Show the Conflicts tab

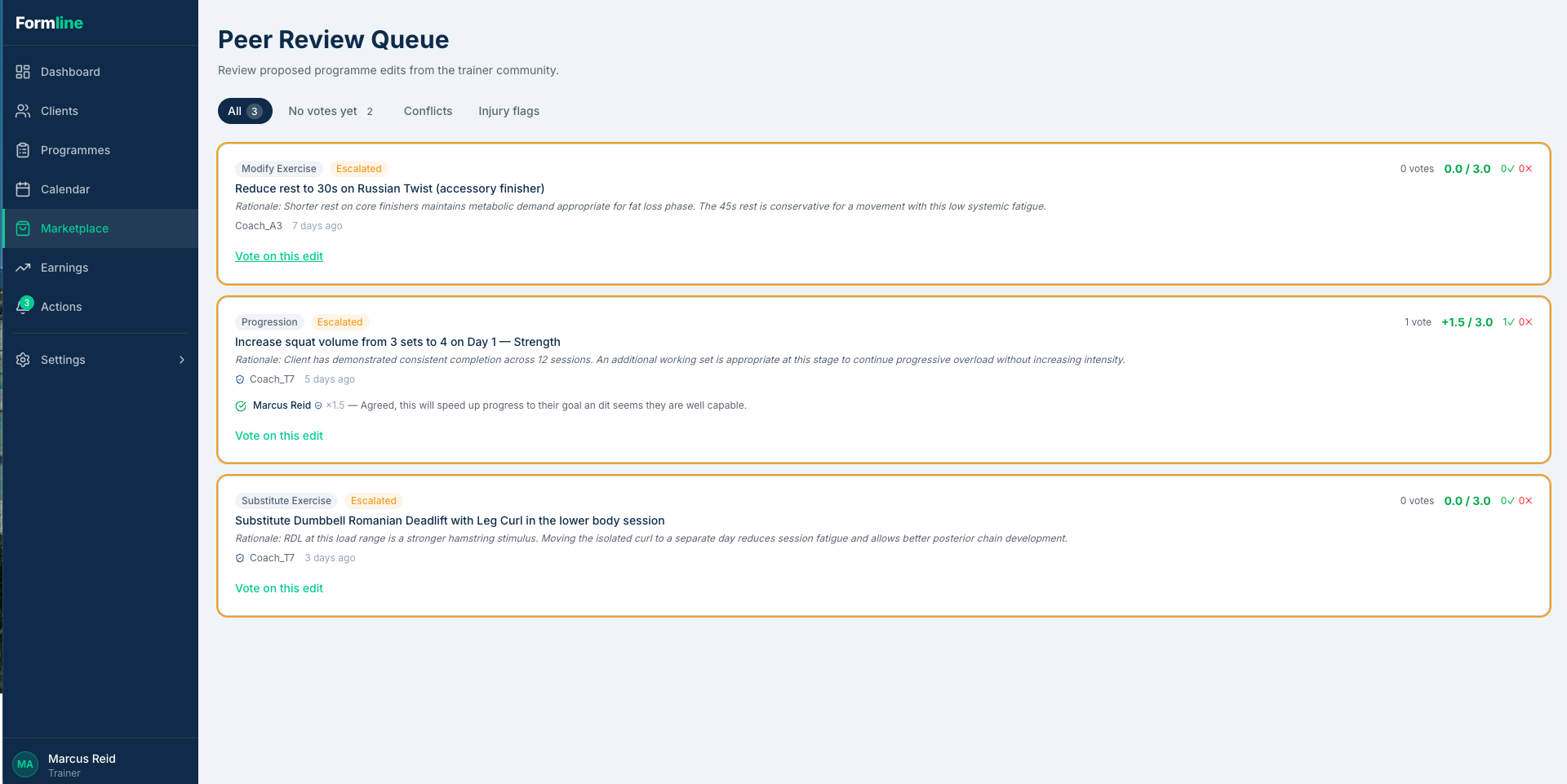pyautogui.click(x=428, y=111)
